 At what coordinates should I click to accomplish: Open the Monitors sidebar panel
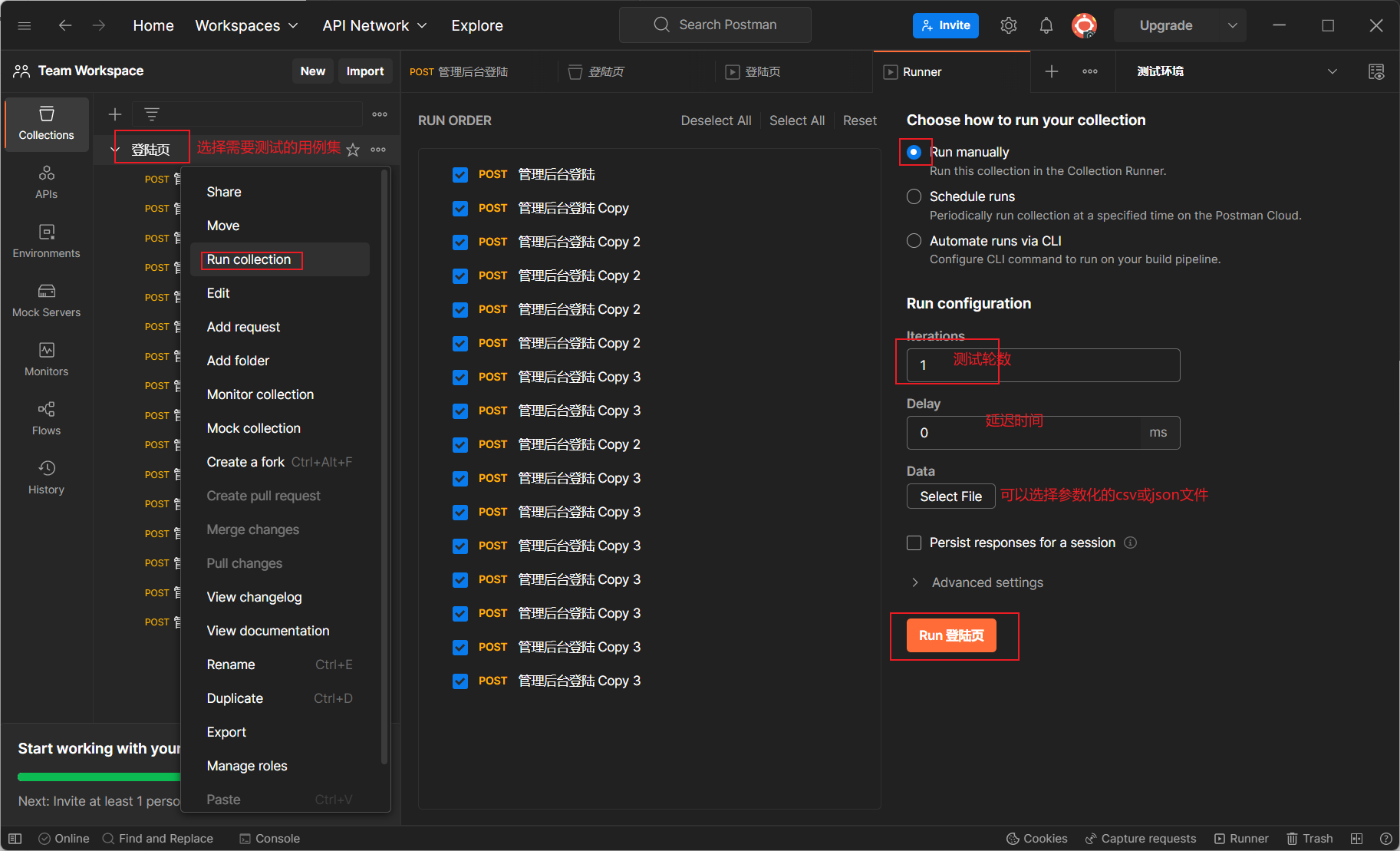[46, 358]
